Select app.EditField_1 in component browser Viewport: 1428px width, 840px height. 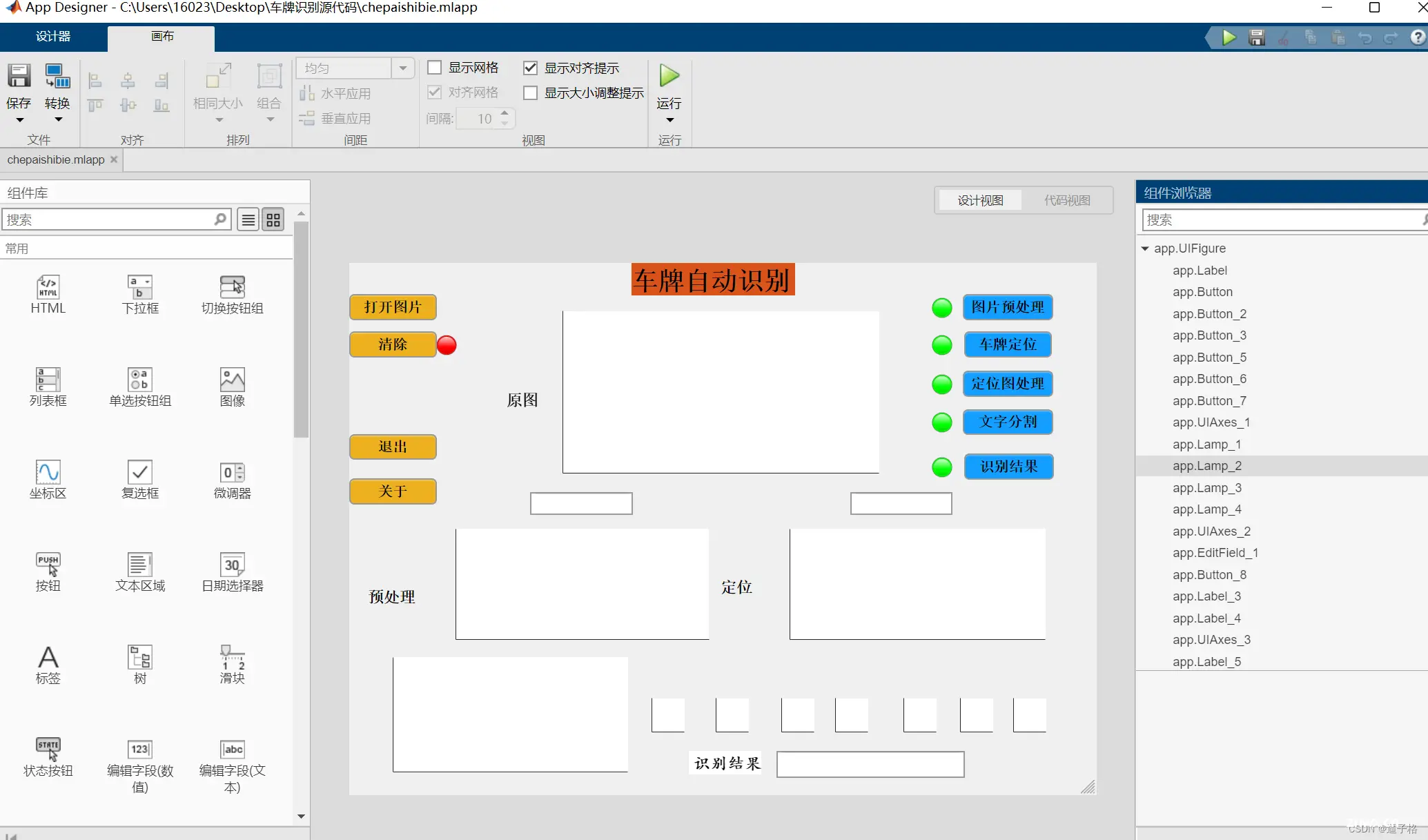(x=1215, y=553)
